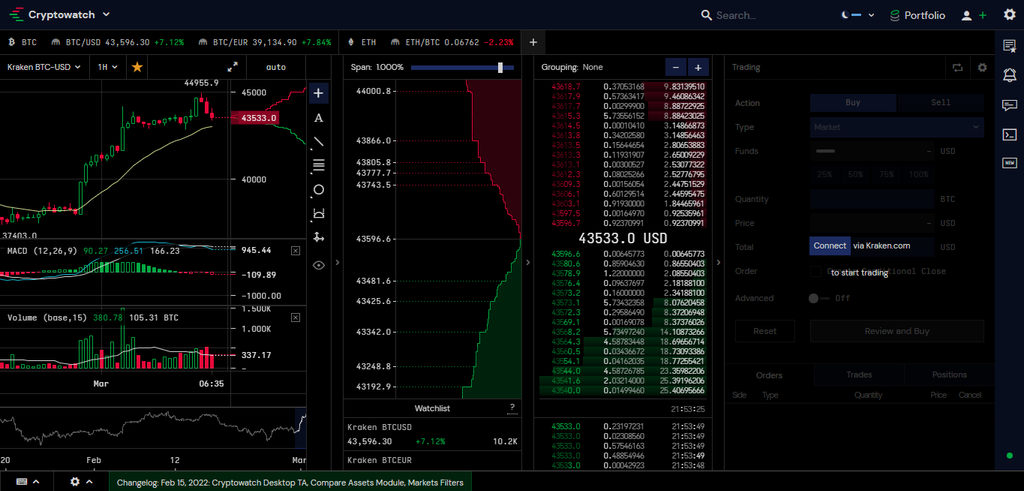Open the NEW features sidebar icon
The image size is (1024, 491).
tap(1009, 163)
